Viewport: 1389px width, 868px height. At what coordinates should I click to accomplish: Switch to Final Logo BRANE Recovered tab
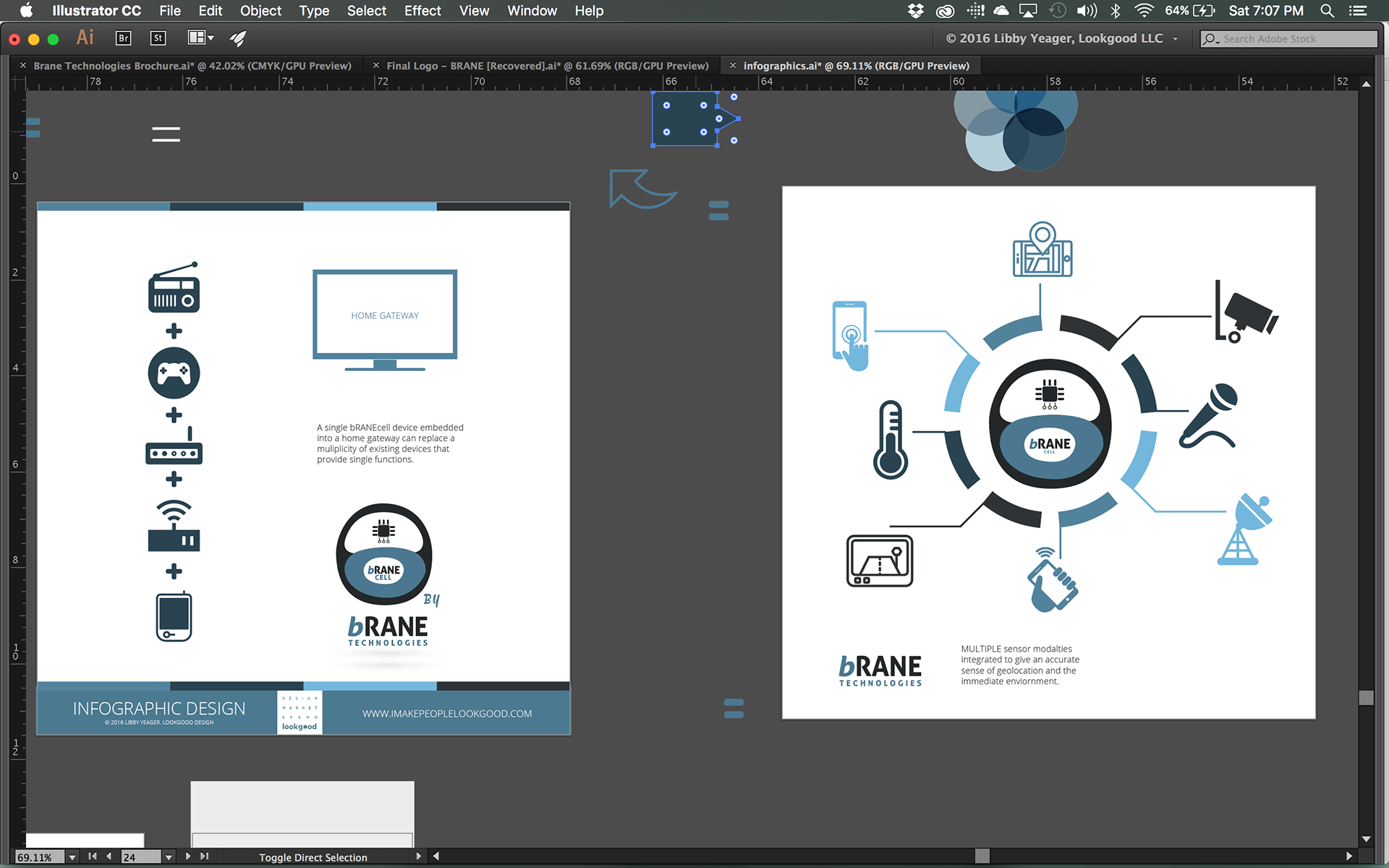(548, 66)
